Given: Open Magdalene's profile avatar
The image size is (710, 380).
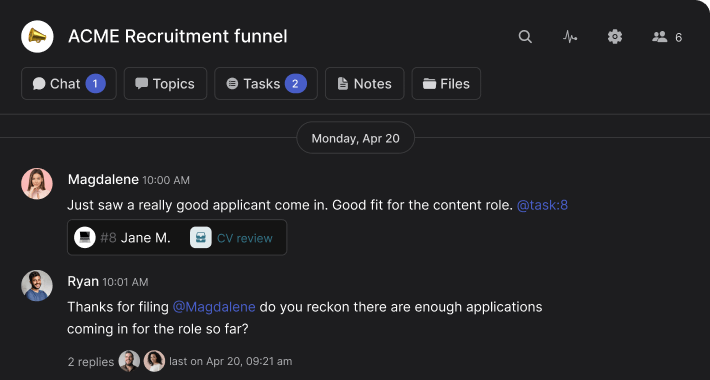Looking at the screenshot, I should click(37, 184).
